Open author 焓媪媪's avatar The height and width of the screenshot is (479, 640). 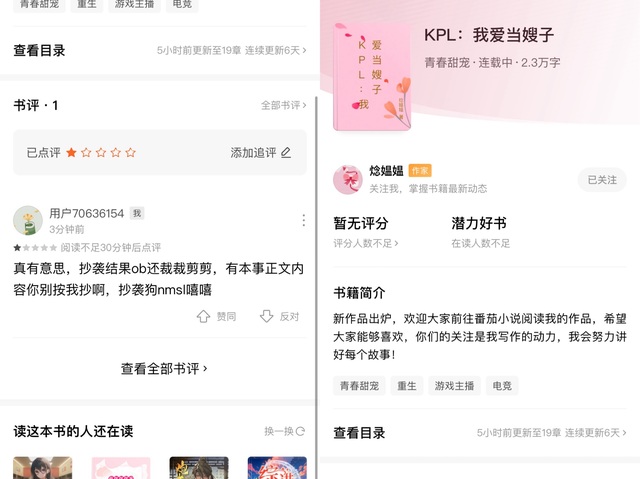click(348, 180)
